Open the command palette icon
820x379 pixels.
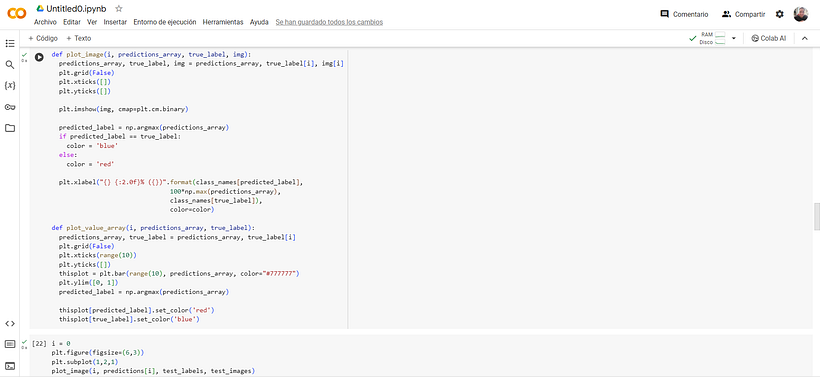pyautogui.click(x=10, y=344)
